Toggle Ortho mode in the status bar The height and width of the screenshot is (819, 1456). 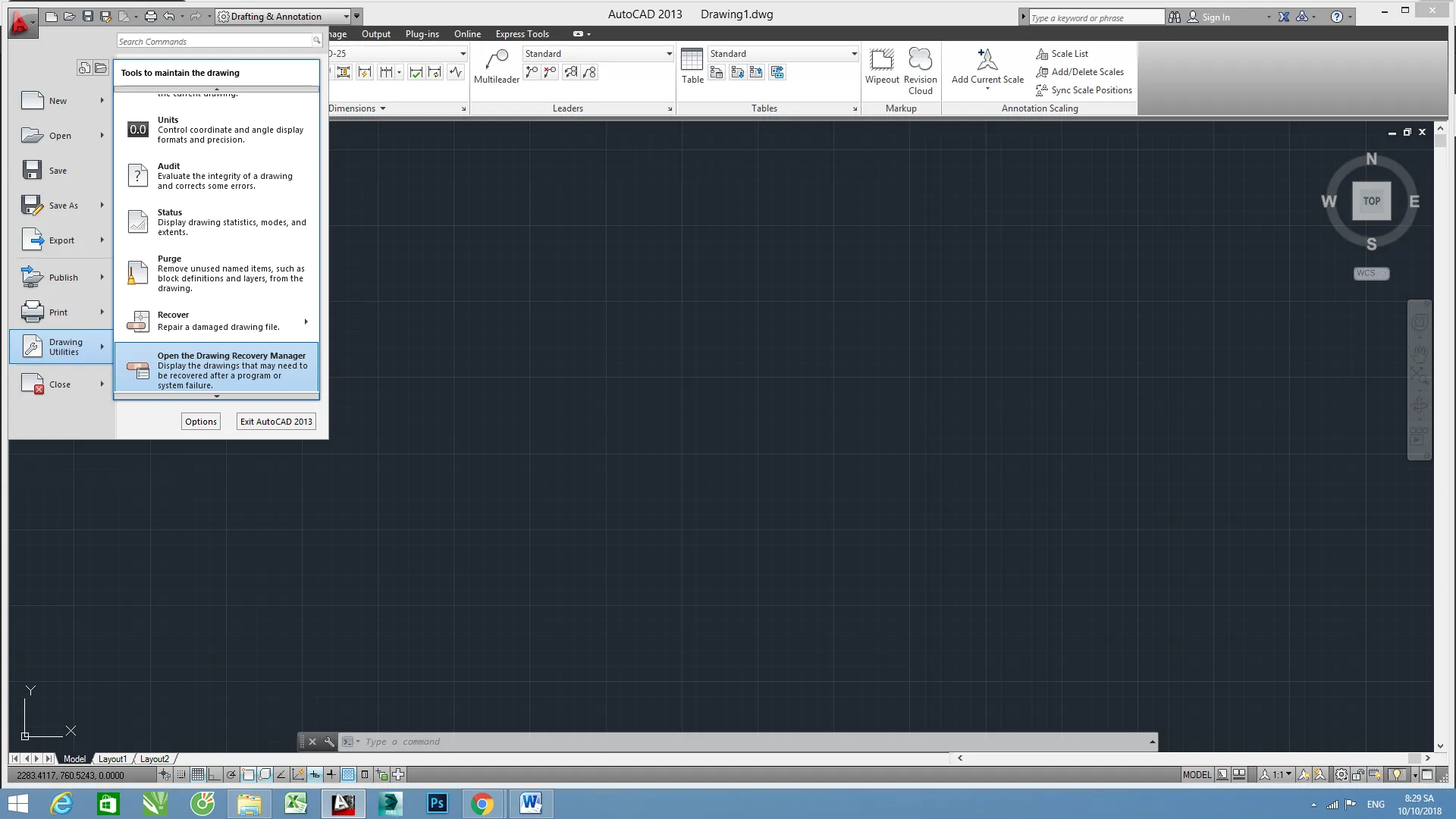click(x=215, y=774)
